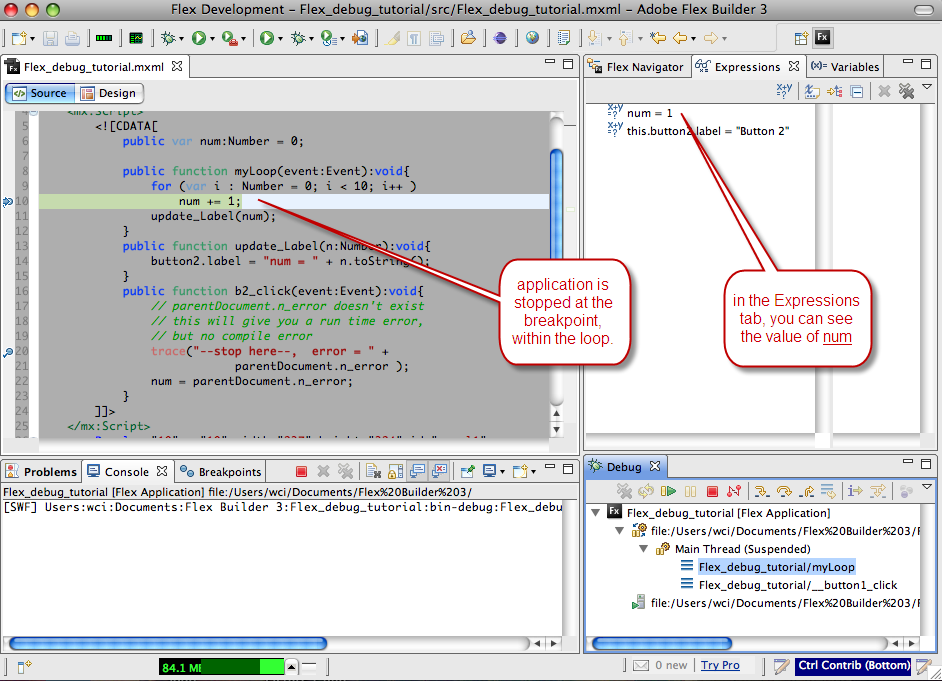
Task: Open the Expressions panel view menu arrow
Action: 927,88
